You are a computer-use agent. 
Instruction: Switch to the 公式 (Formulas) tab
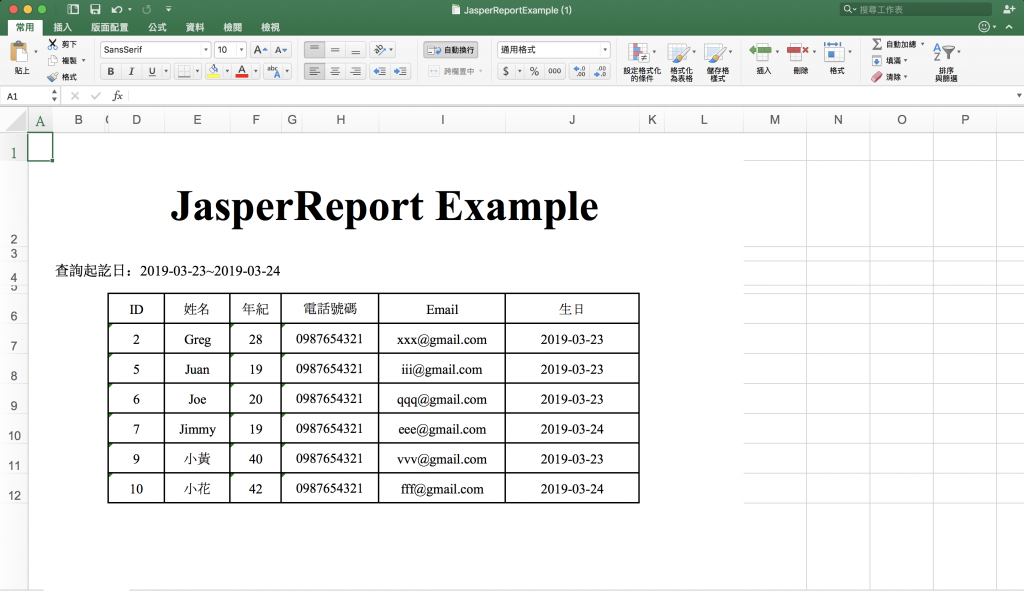click(x=157, y=27)
